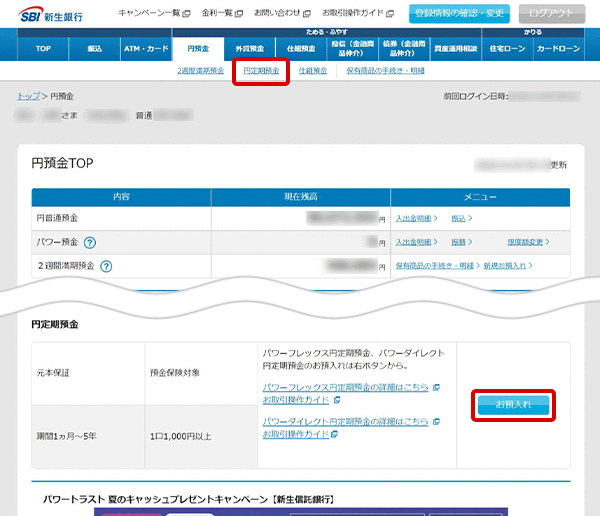Click パワートラスト 夏のキャッシュプレゼントキャンペーン heading

tap(189, 499)
